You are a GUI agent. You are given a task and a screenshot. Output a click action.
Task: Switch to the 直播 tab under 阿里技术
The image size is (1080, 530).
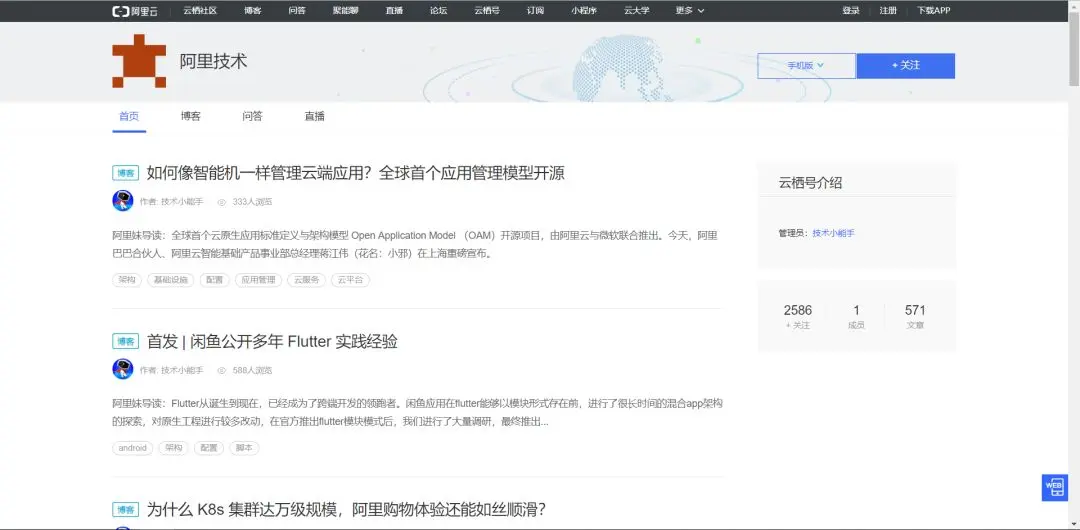click(x=315, y=116)
